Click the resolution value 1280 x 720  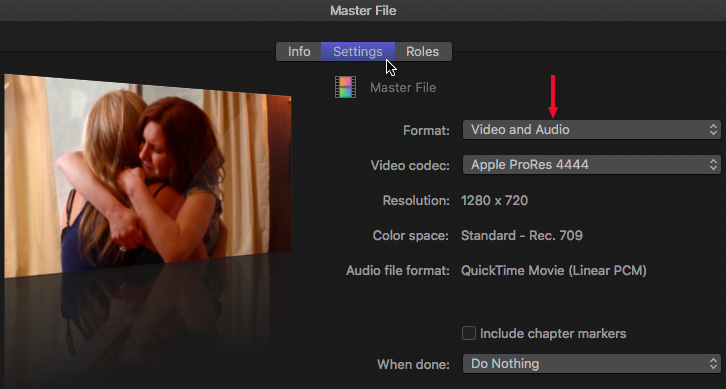coord(494,201)
